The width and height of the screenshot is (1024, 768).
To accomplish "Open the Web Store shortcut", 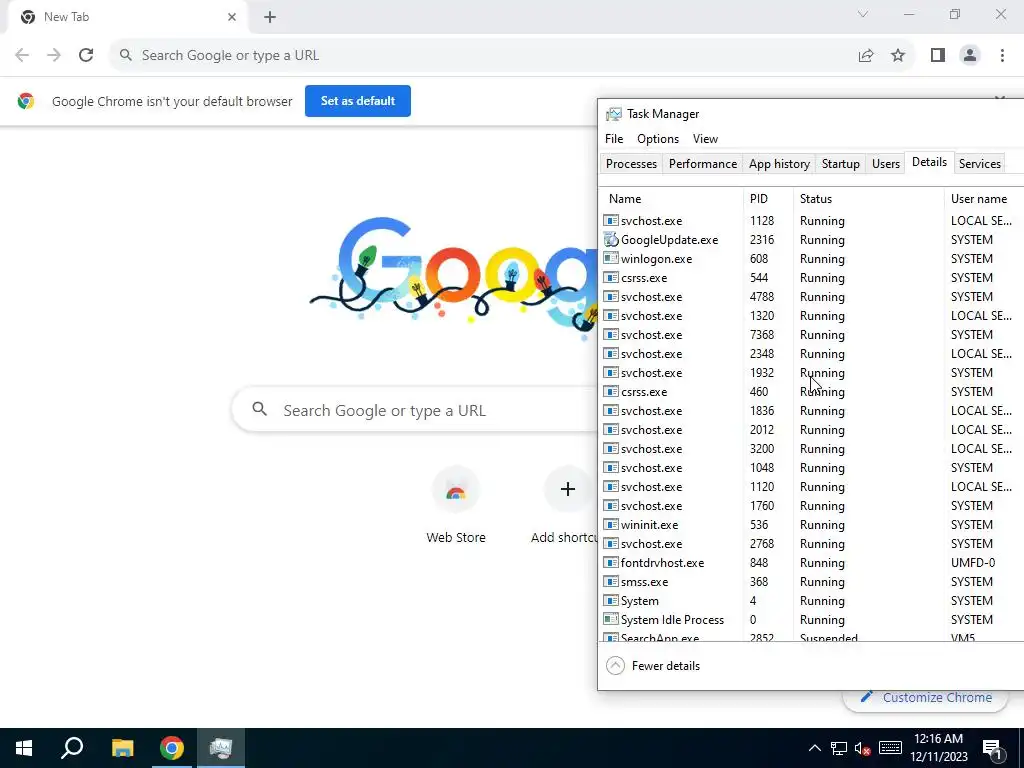I will tap(456, 505).
